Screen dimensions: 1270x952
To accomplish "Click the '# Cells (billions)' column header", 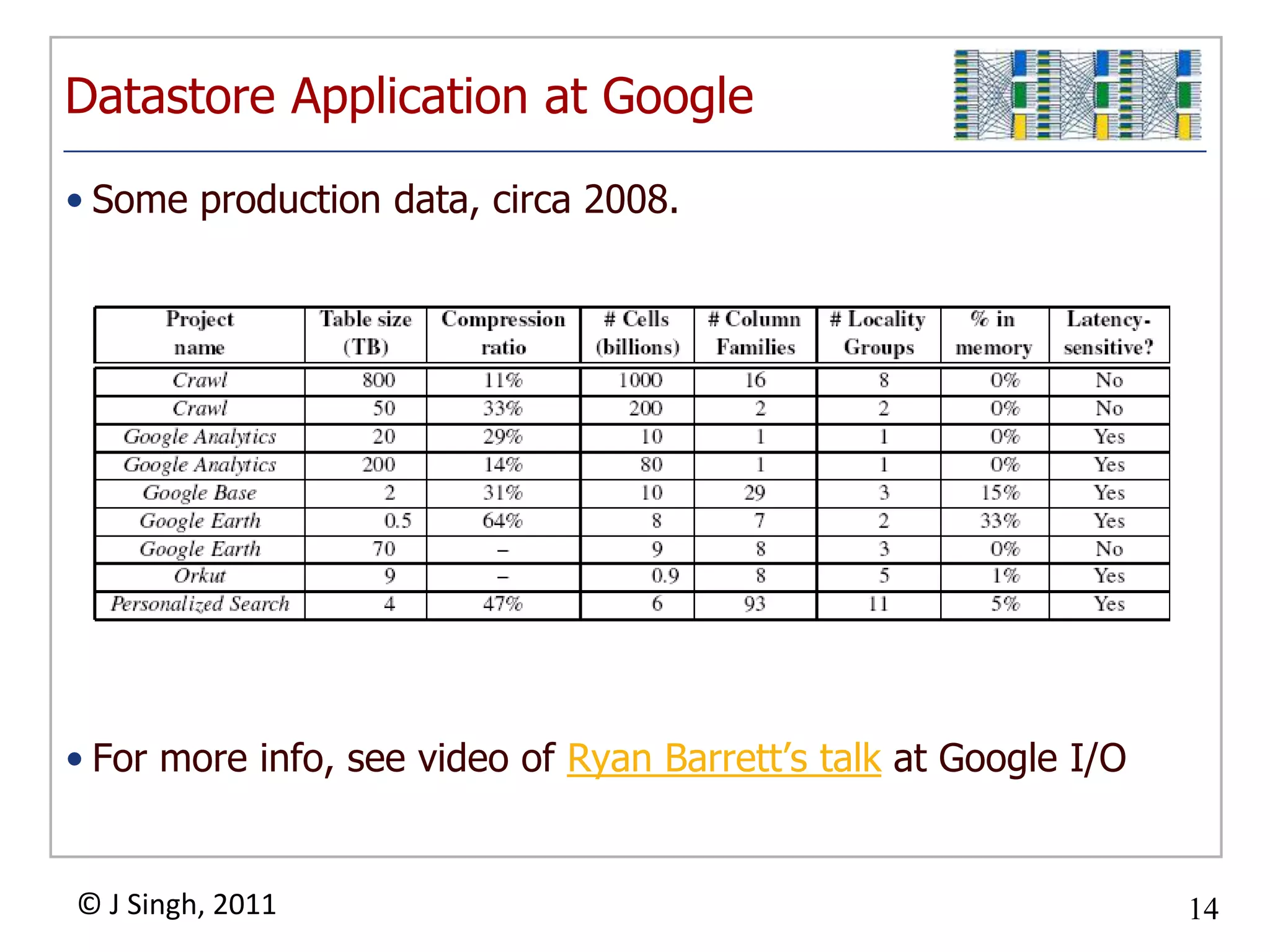I will point(637,333).
